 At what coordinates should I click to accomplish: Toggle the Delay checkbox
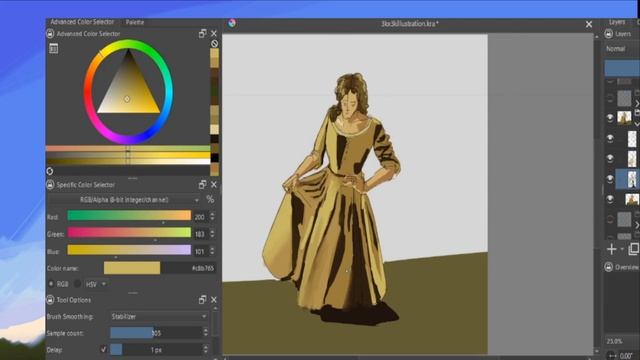point(103,349)
